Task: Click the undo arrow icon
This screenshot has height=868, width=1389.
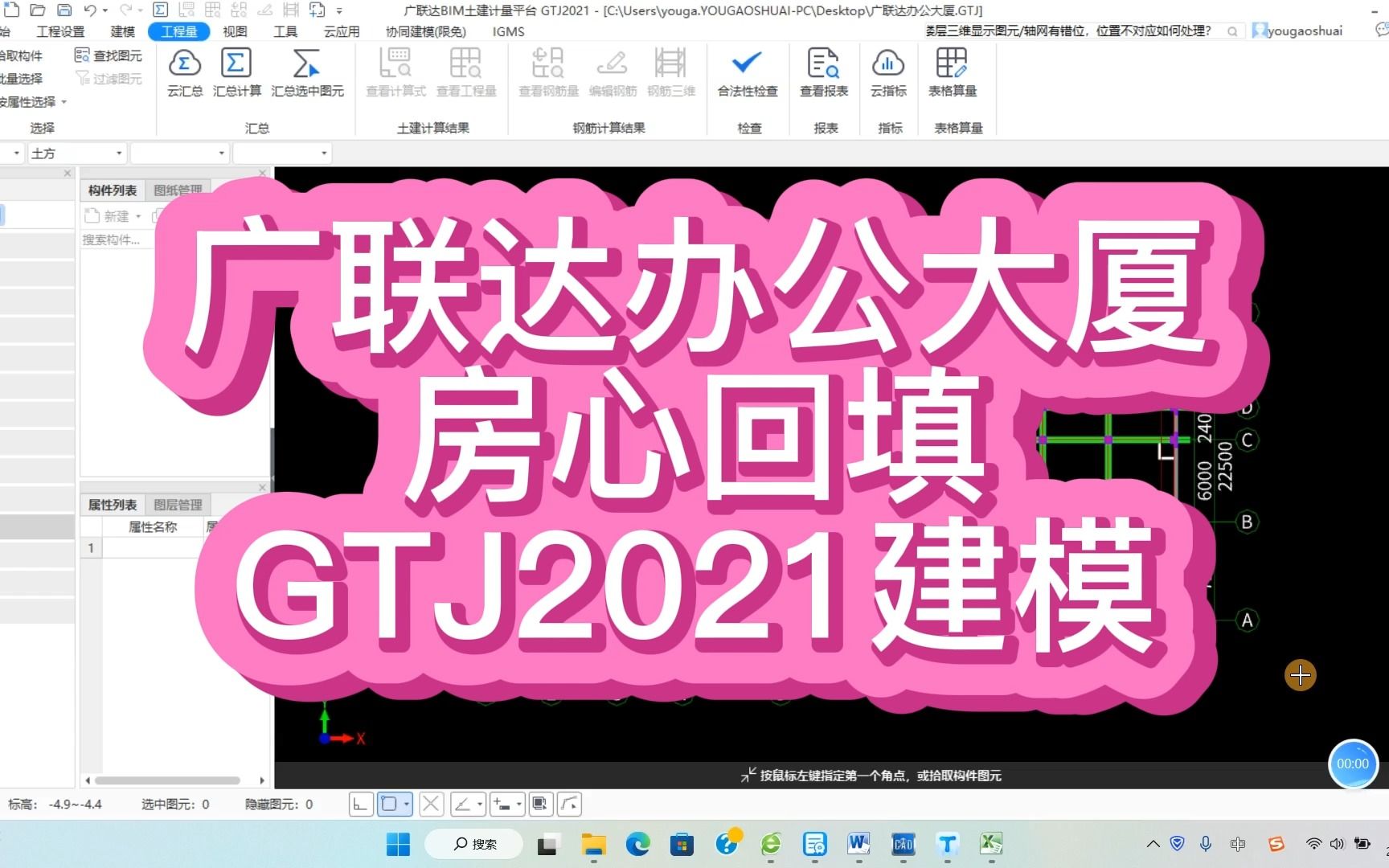Action: pos(91,10)
